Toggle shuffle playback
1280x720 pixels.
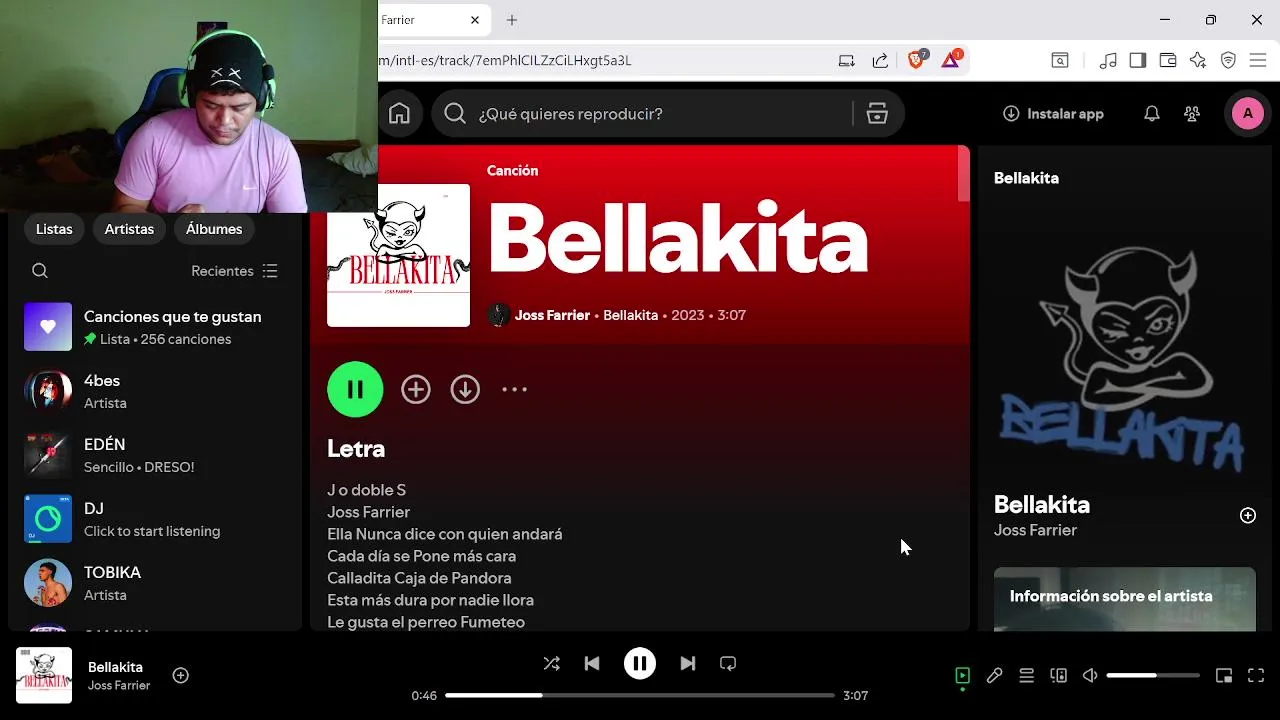[551, 663]
